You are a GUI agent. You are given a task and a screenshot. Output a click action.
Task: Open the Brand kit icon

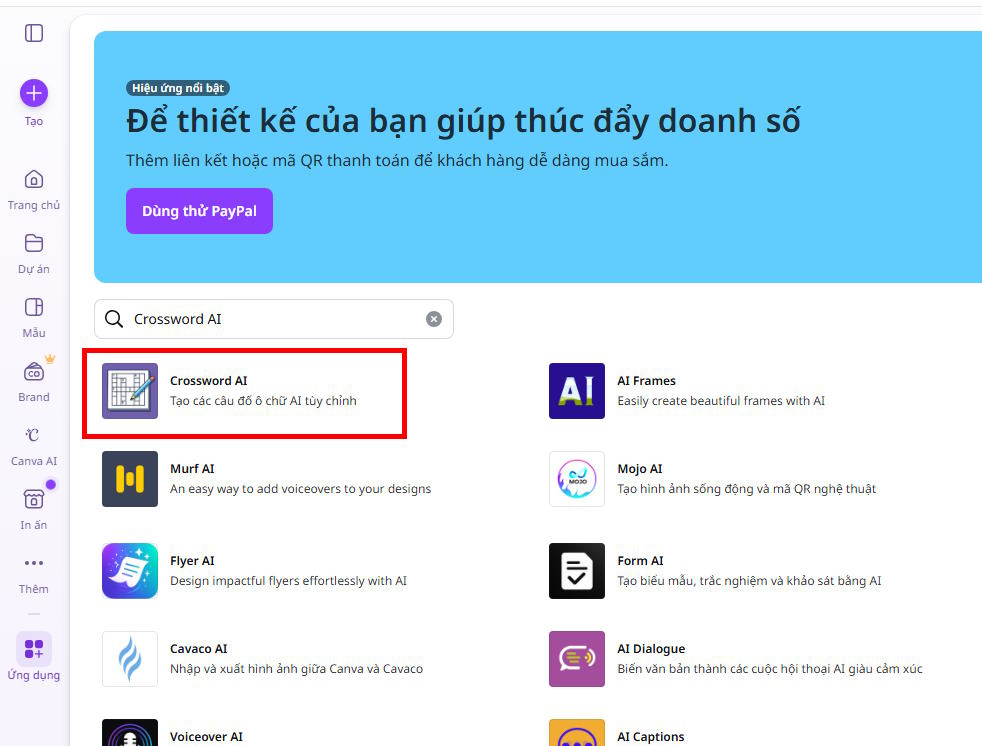point(34,372)
